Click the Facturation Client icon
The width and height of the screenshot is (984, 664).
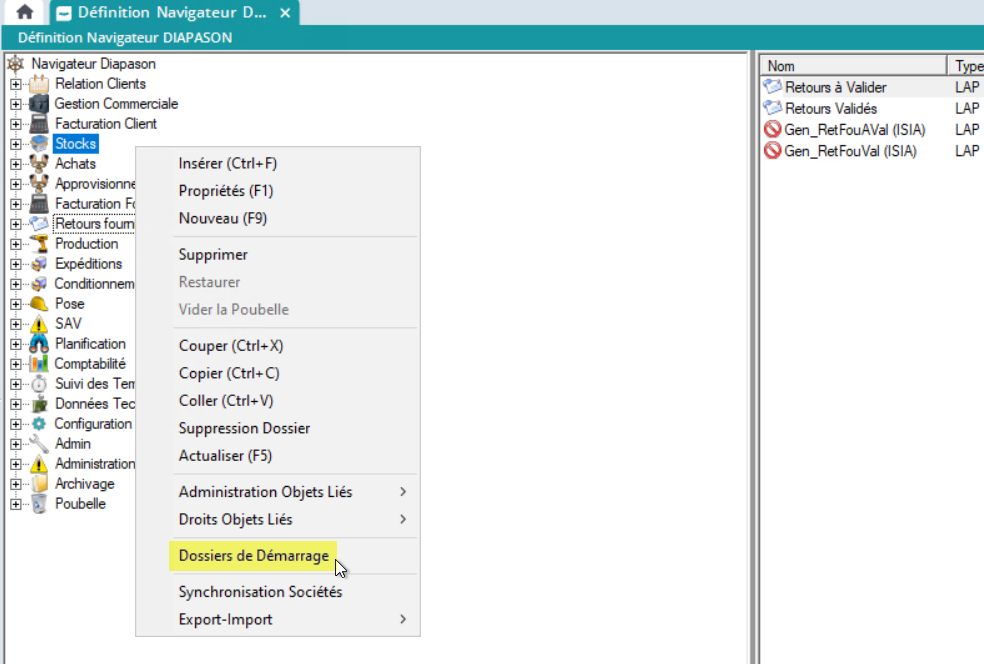39,124
